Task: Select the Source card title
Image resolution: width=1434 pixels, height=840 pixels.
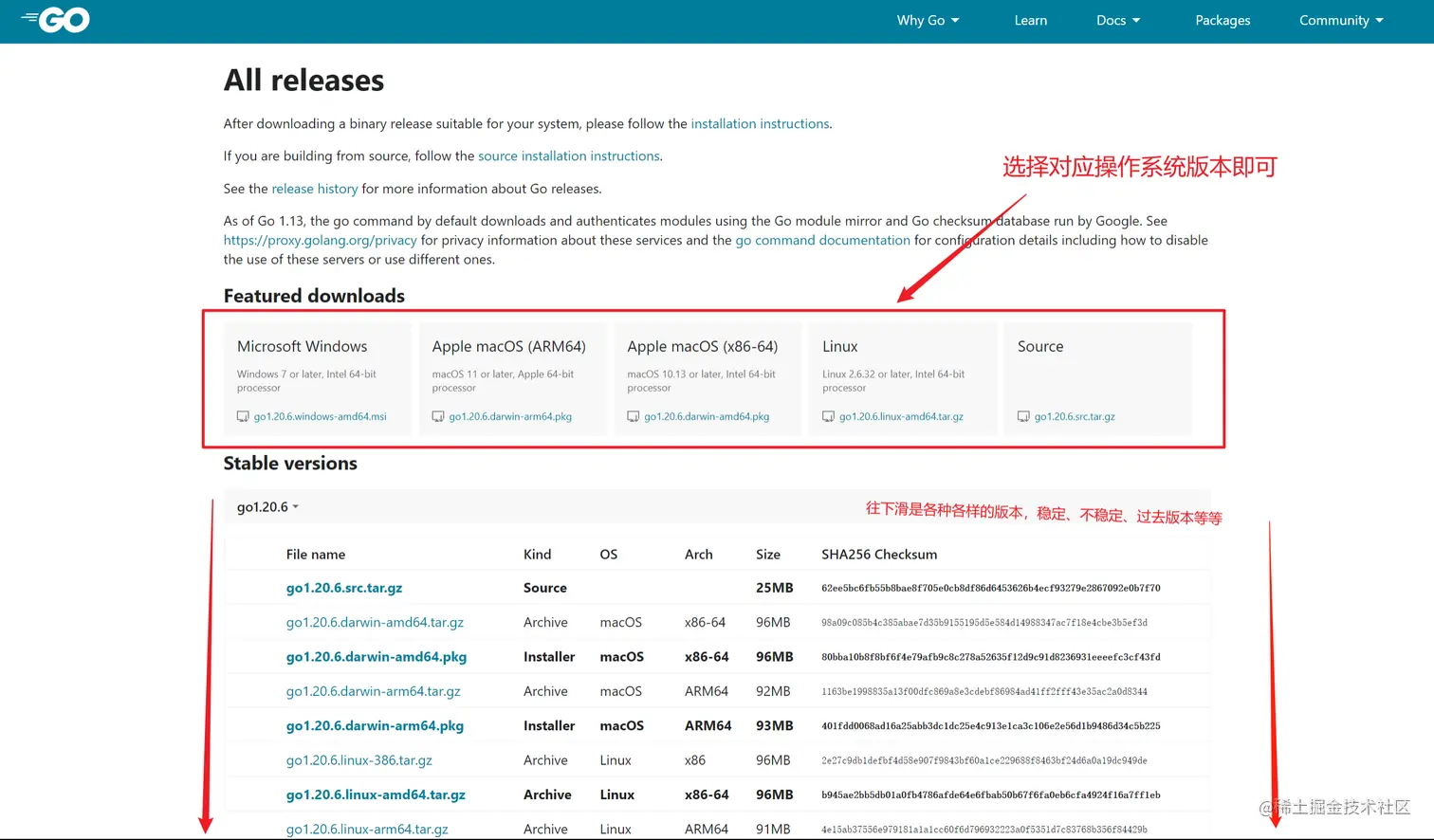Action: tap(1040, 346)
